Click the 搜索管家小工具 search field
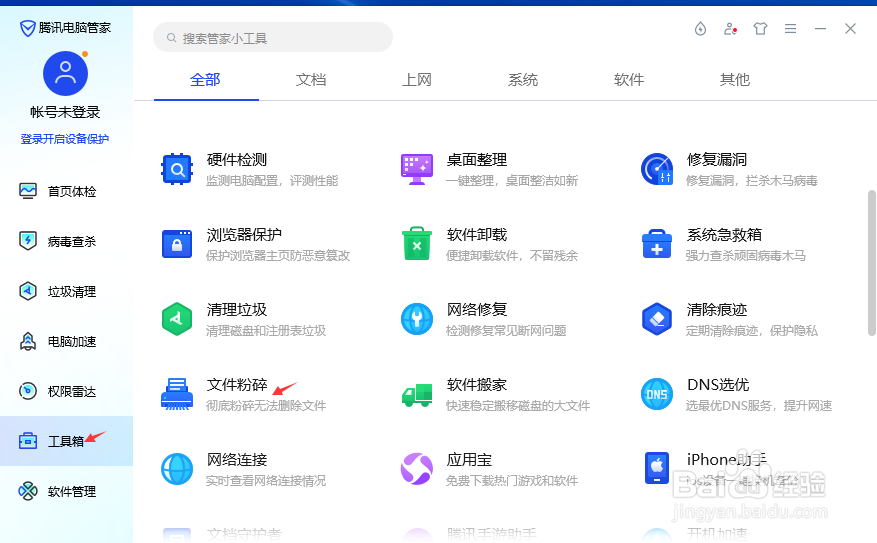Image resolution: width=877 pixels, height=543 pixels. coord(273,37)
